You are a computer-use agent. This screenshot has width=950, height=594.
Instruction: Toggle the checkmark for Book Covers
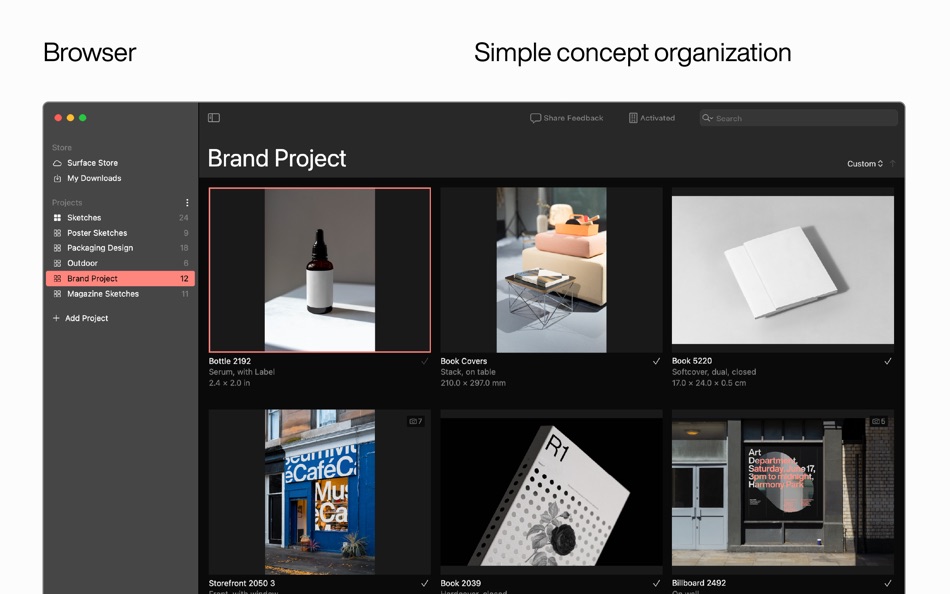[x=656, y=361]
